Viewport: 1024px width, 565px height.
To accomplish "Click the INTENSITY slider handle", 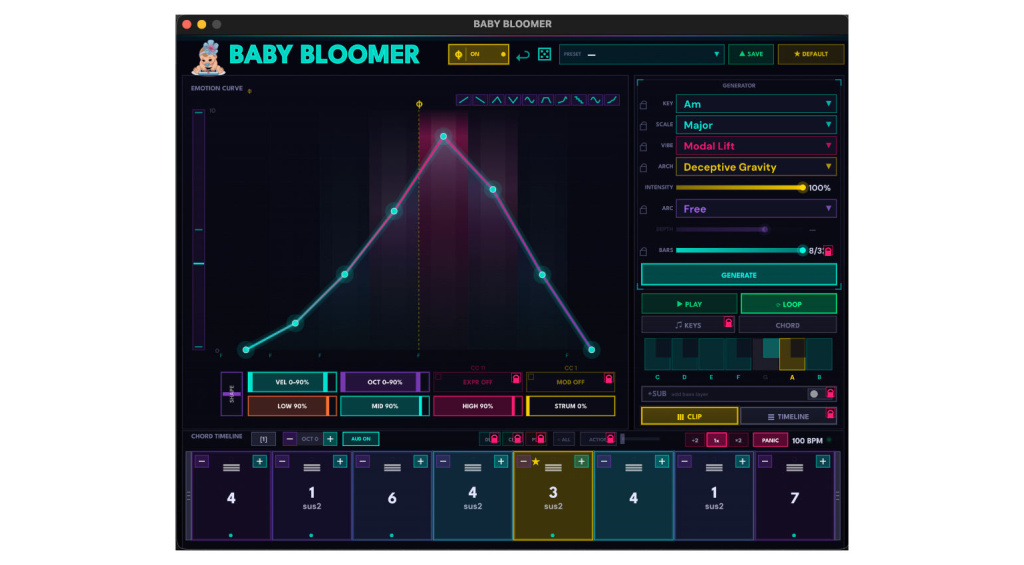I will 802,187.
